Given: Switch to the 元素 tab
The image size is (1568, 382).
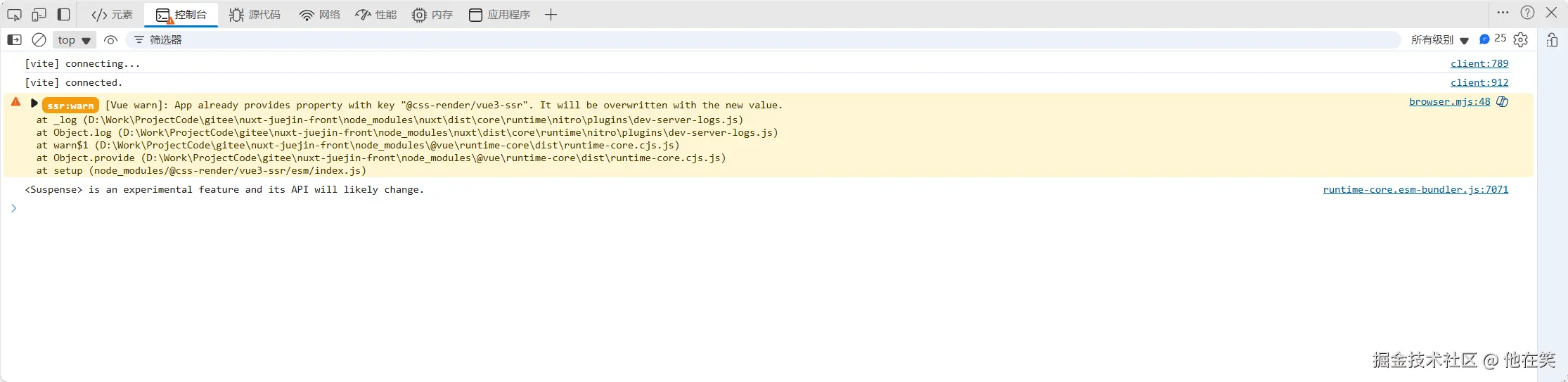Looking at the screenshot, I should point(113,15).
